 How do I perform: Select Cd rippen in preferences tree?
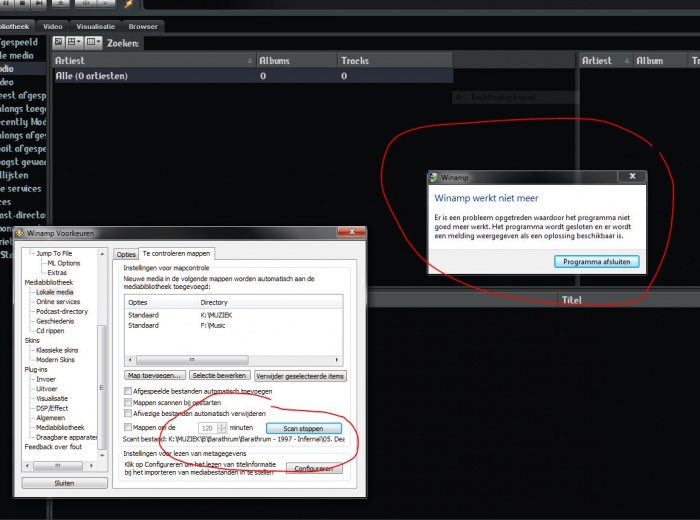click(x=50, y=331)
